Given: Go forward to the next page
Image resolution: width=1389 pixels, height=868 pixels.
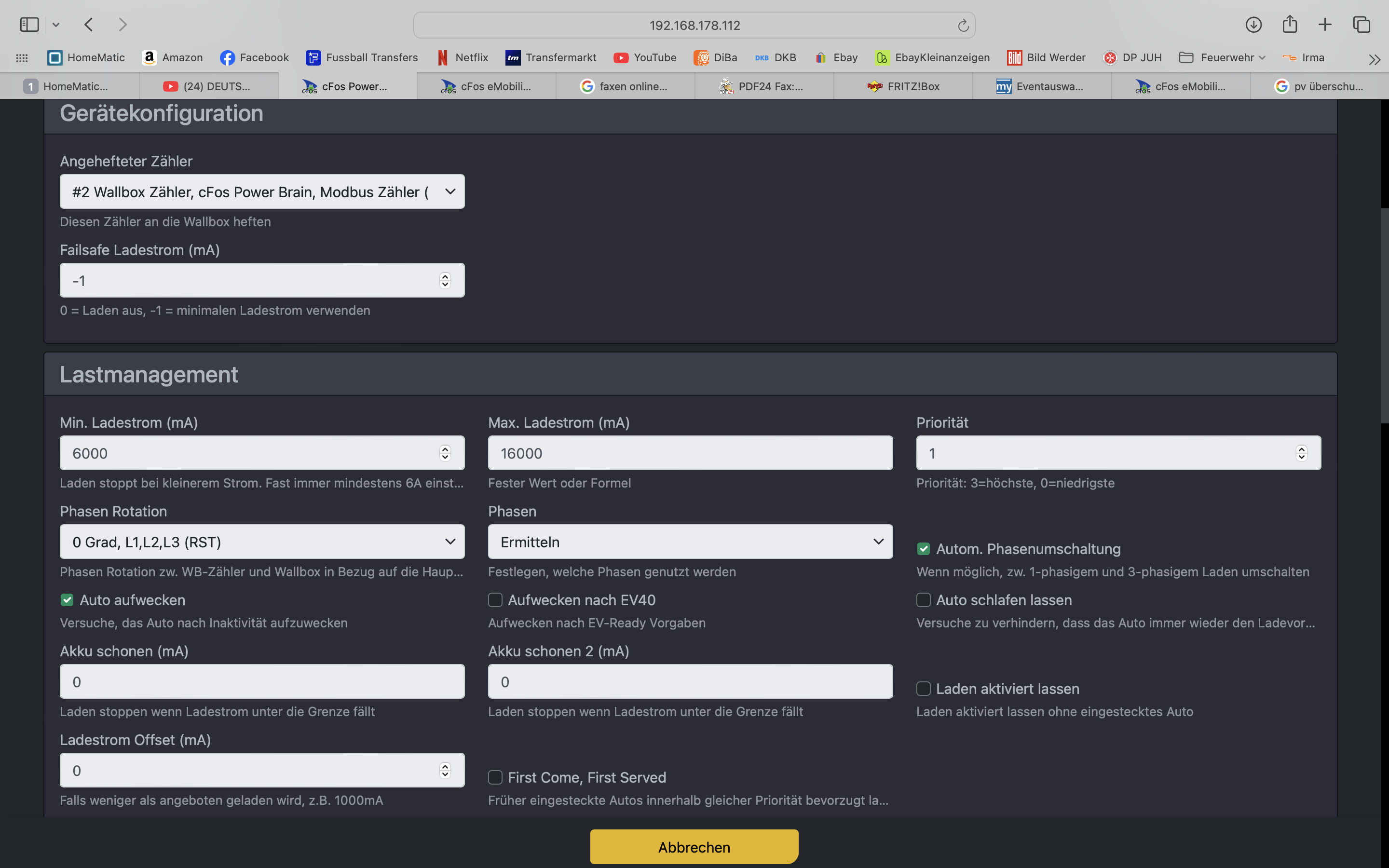Looking at the screenshot, I should click(122, 25).
